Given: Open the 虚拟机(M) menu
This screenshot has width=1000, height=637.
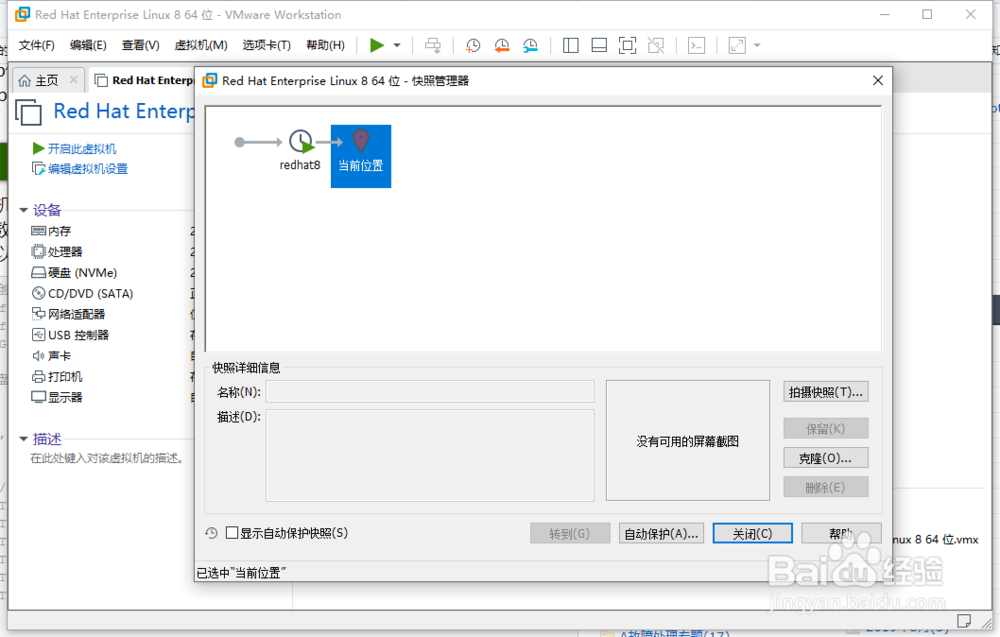Looking at the screenshot, I should 201,45.
